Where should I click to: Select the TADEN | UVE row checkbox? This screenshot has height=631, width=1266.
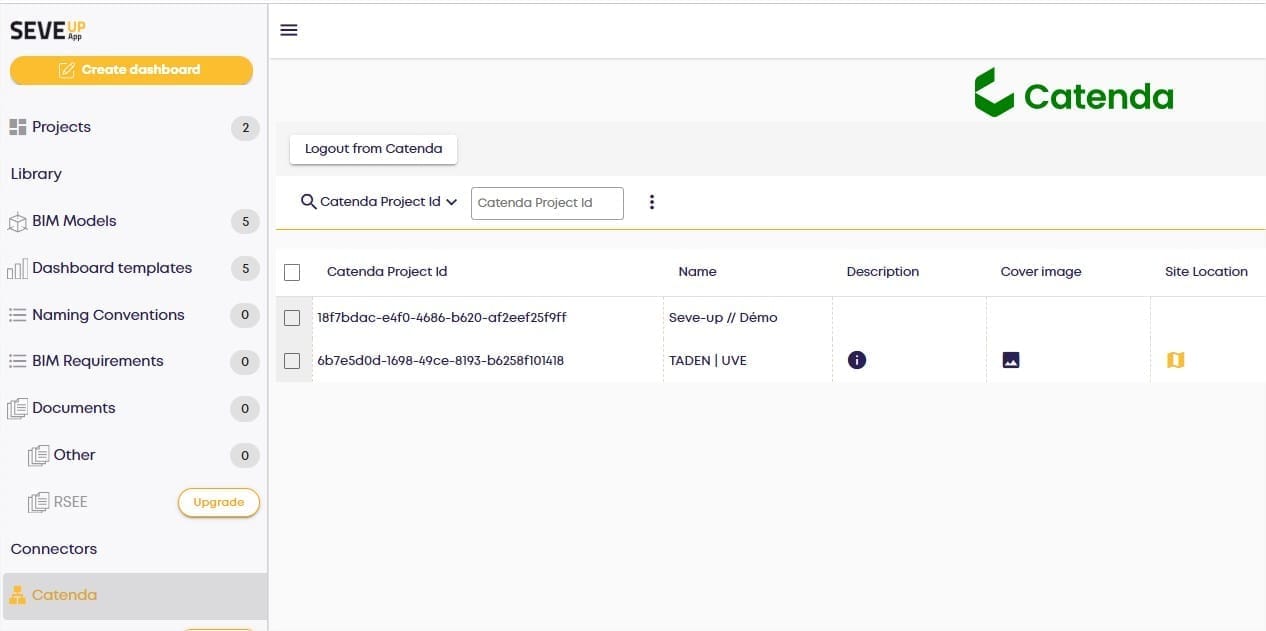292,361
